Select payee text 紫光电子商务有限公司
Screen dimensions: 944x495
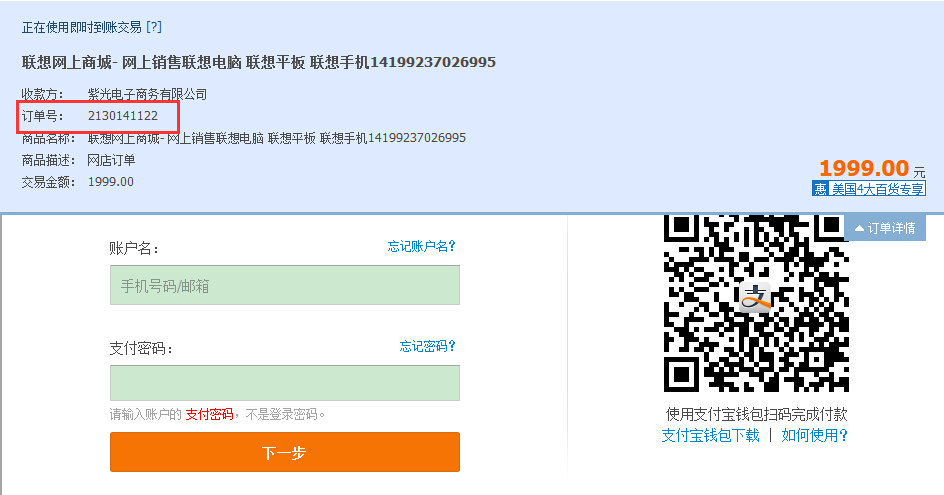tap(148, 94)
